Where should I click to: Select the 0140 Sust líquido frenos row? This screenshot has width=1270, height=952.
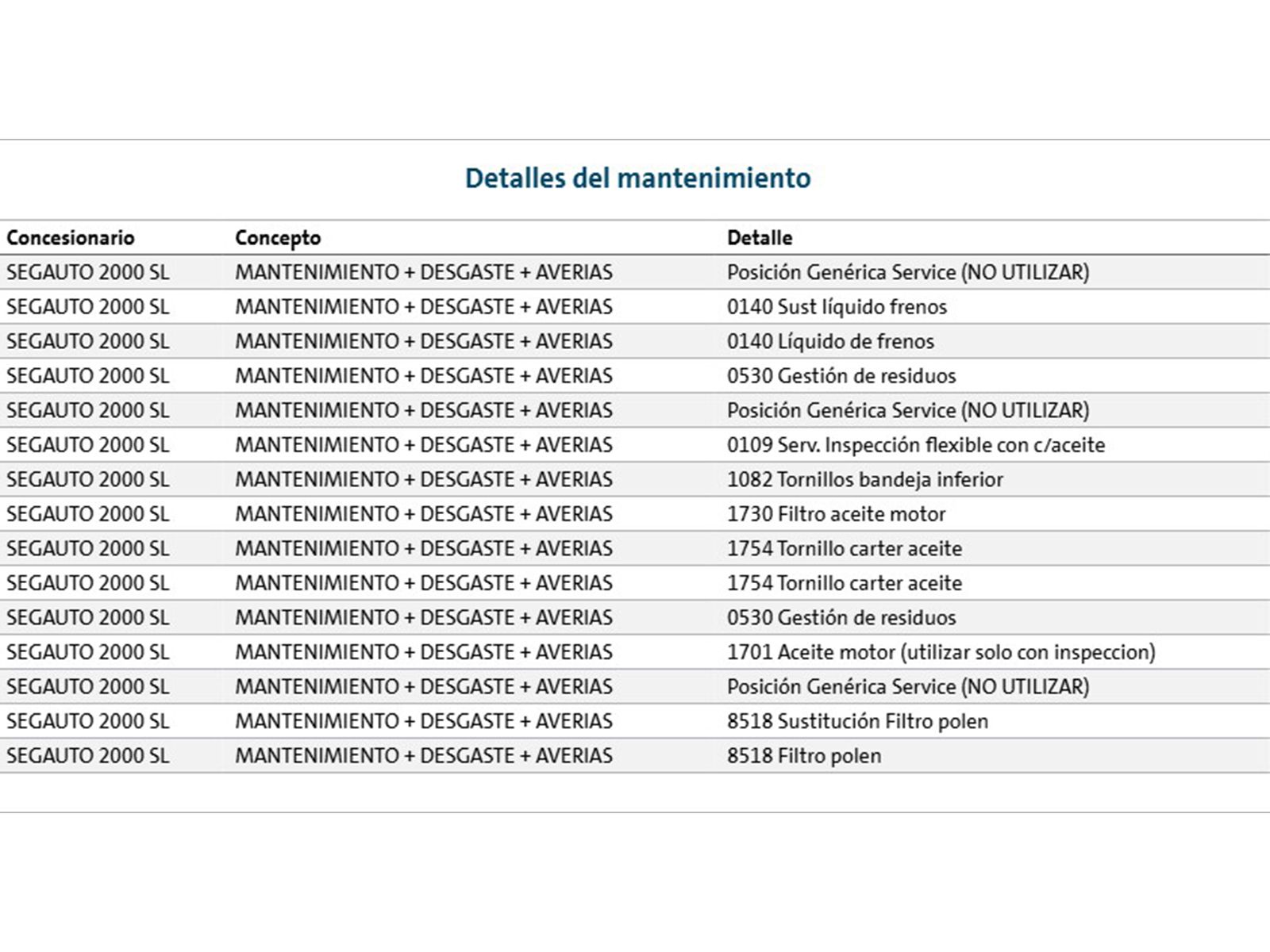[x=635, y=307]
